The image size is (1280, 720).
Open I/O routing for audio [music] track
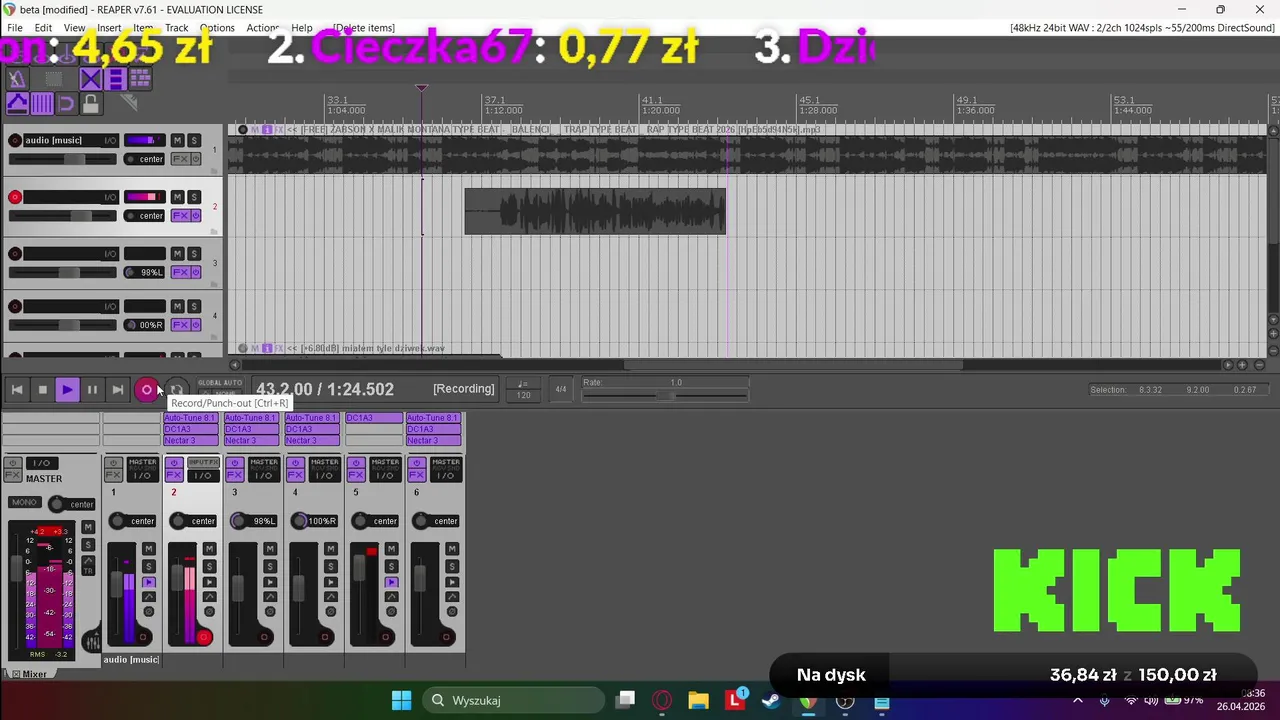pos(110,140)
